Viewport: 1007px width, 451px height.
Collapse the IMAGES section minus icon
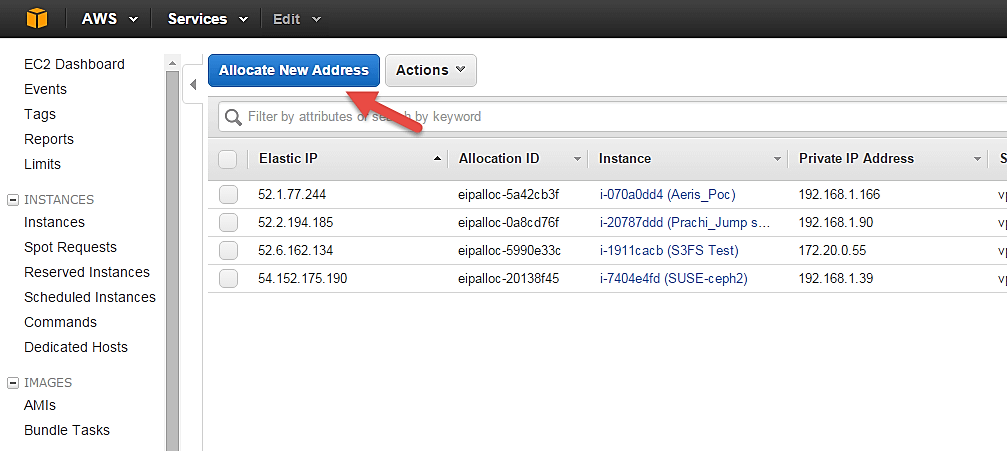click(x=13, y=383)
